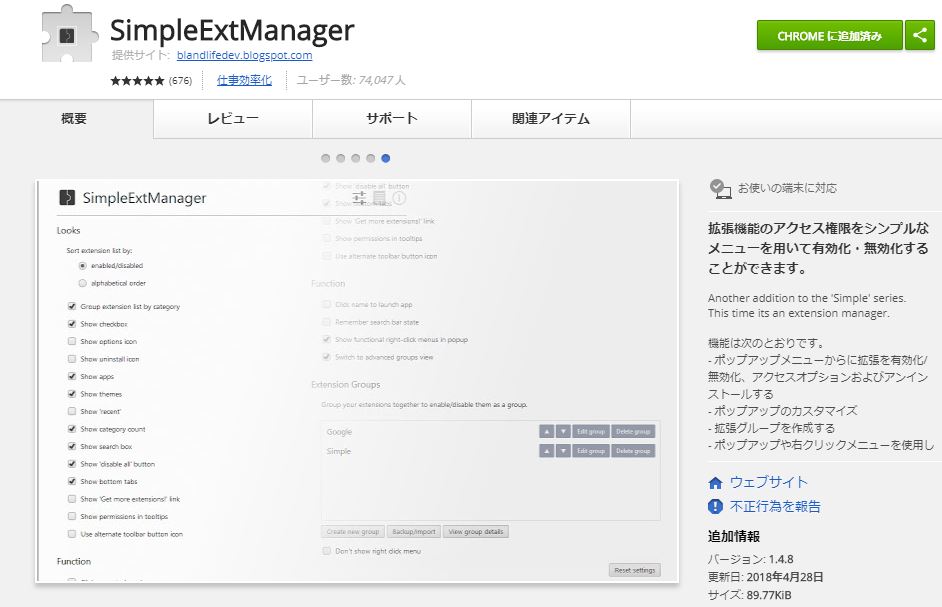Click the 更新日: 2018年4月28日 text
This screenshot has height=607, width=942.
point(765,578)
